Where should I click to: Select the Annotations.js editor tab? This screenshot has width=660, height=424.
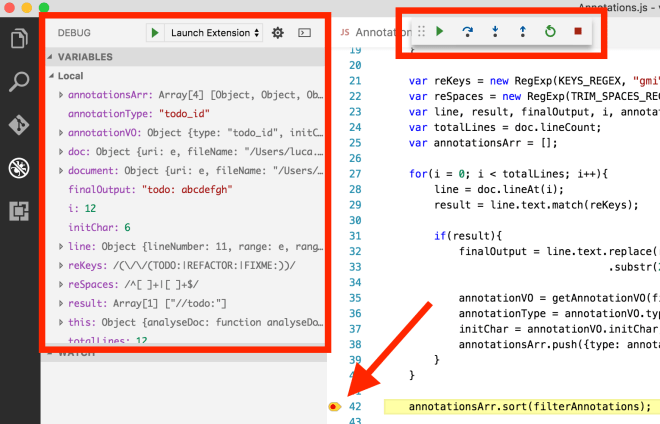point(376,32)
